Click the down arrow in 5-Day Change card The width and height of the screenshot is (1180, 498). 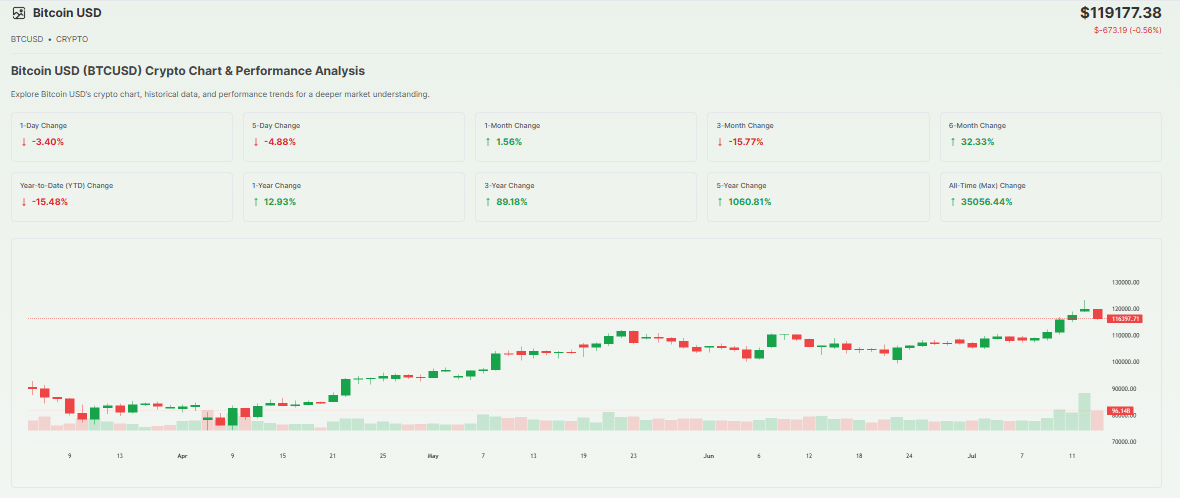pos(256,141)
